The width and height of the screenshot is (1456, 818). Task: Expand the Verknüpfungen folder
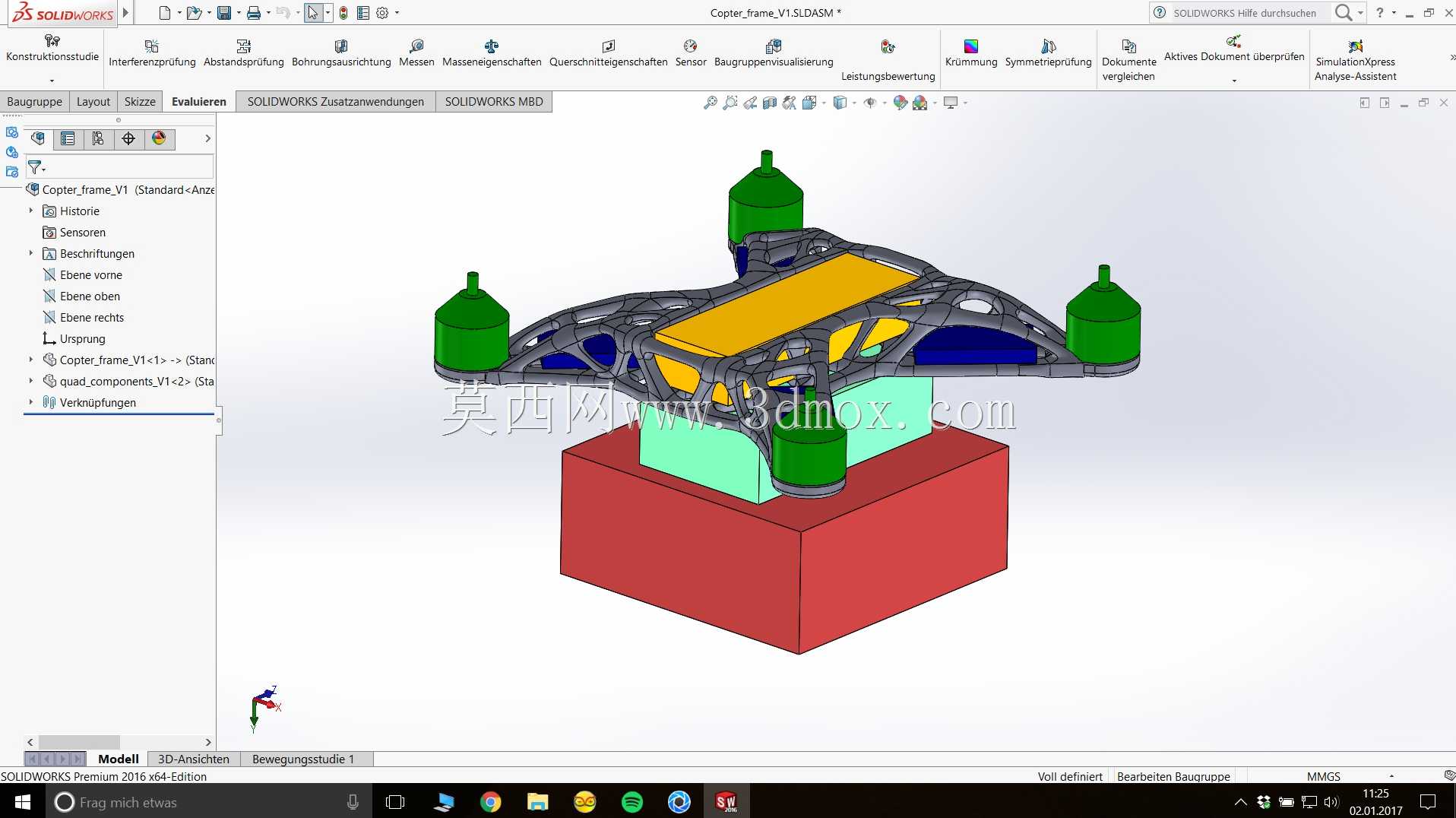click(31, 402)
